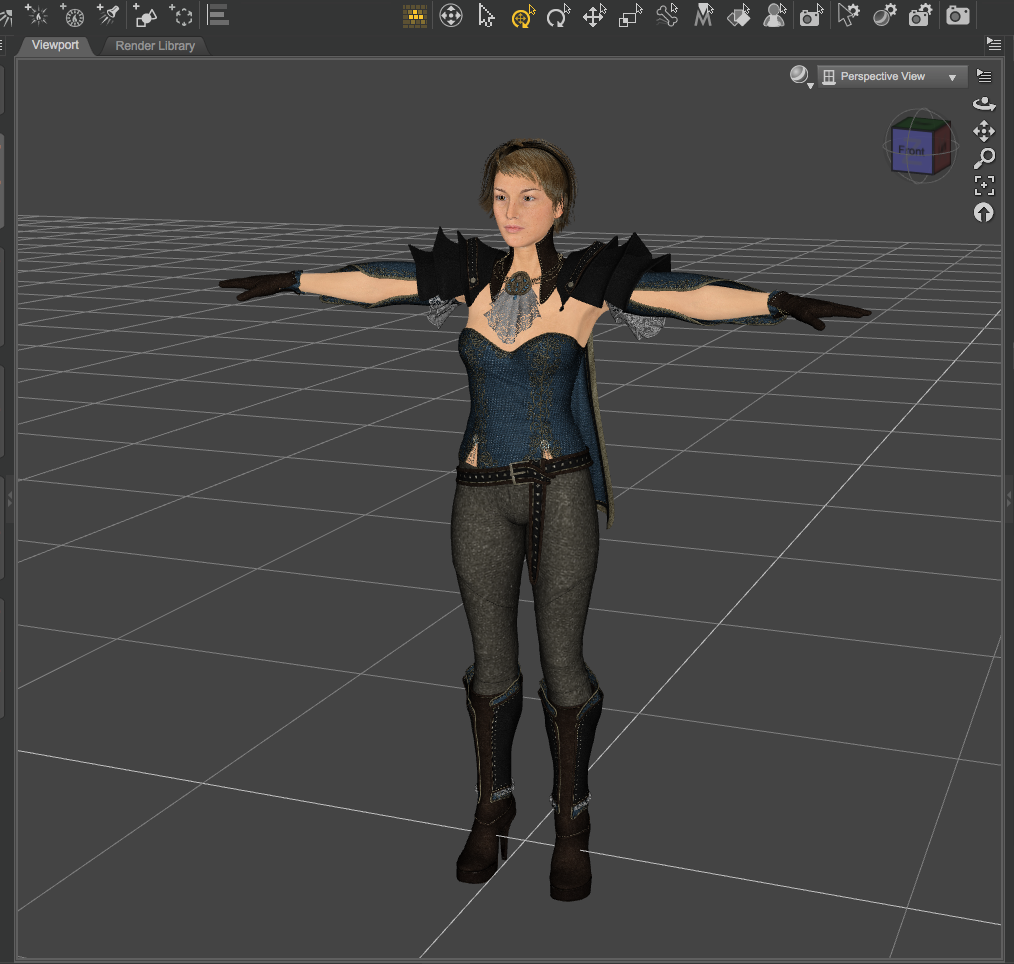Open the draw style sphere dropdown
Viewport: 1014px width, 964px height.
pyautogui.click(x=800, y=77)
